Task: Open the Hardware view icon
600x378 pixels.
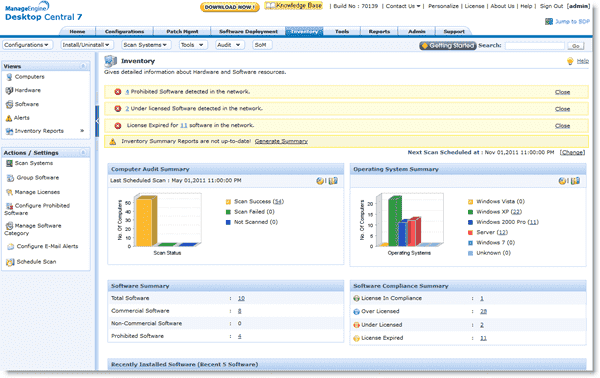Action: pos(9,91)
